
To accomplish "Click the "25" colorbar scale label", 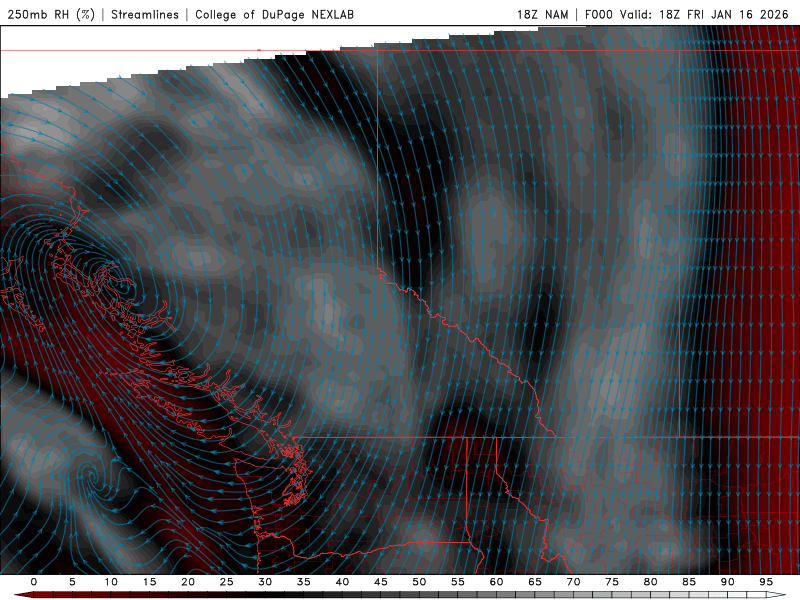I will coord(227,582).
